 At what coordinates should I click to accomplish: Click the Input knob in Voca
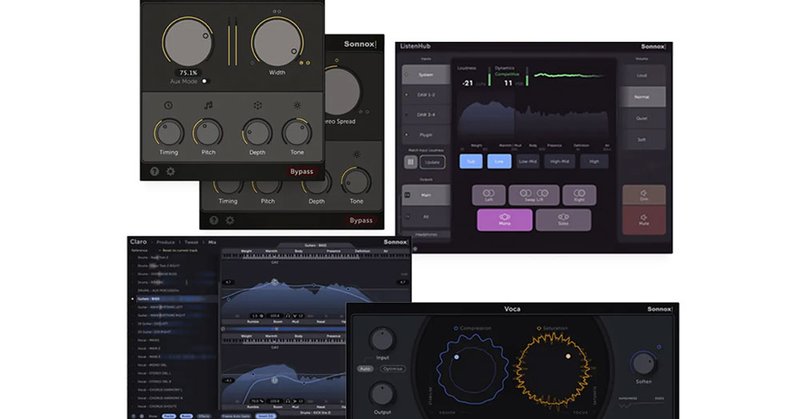(x=382, y=339)
